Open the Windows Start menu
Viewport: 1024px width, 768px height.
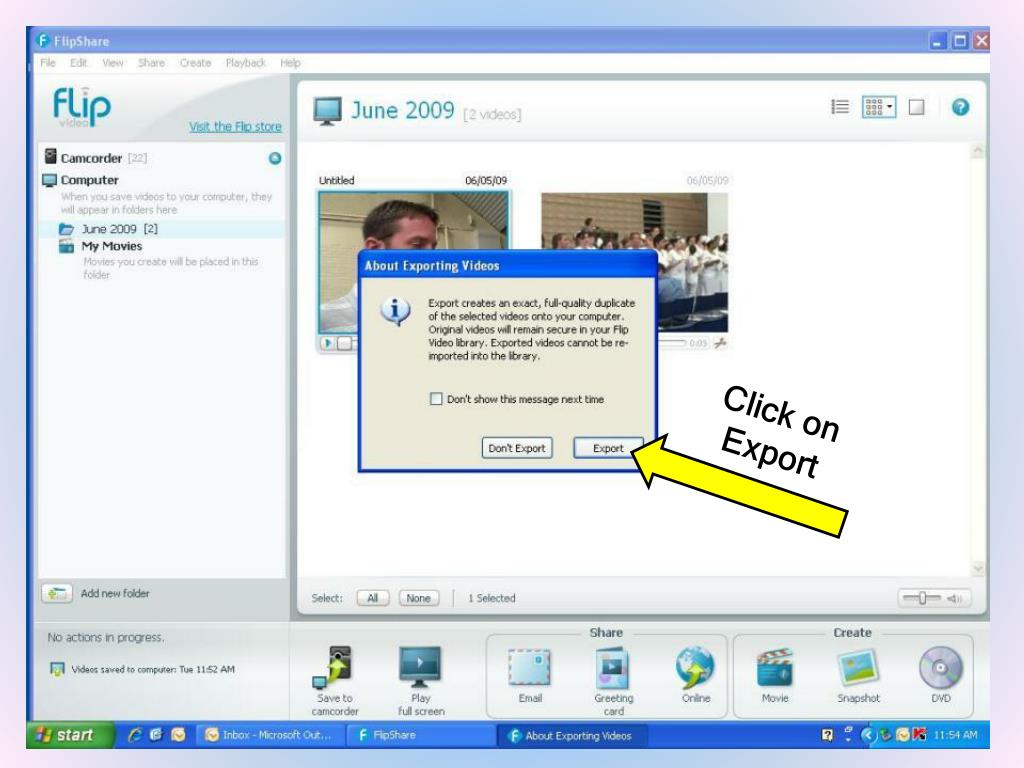69,735
